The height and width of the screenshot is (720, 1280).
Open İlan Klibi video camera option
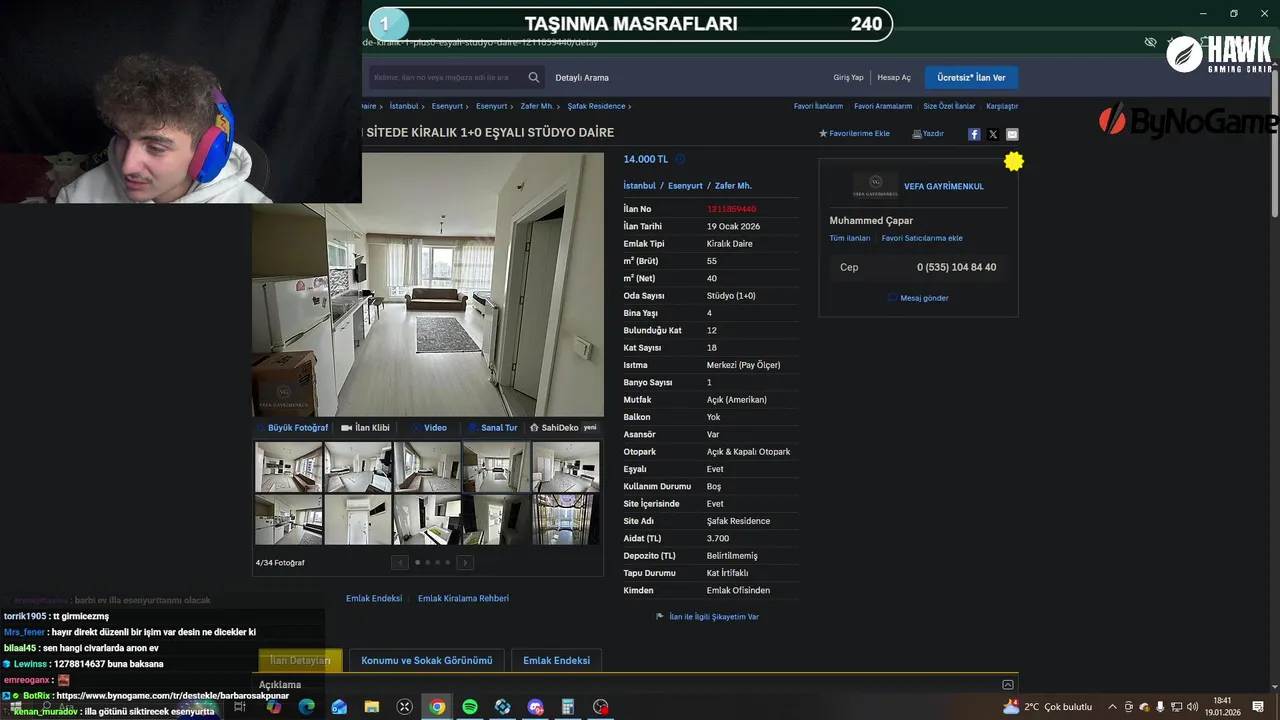tap(365, 428)
